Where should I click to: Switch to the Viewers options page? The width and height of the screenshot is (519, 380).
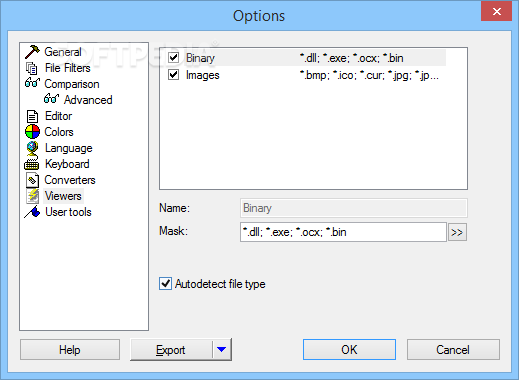click(x=63, y=196)
